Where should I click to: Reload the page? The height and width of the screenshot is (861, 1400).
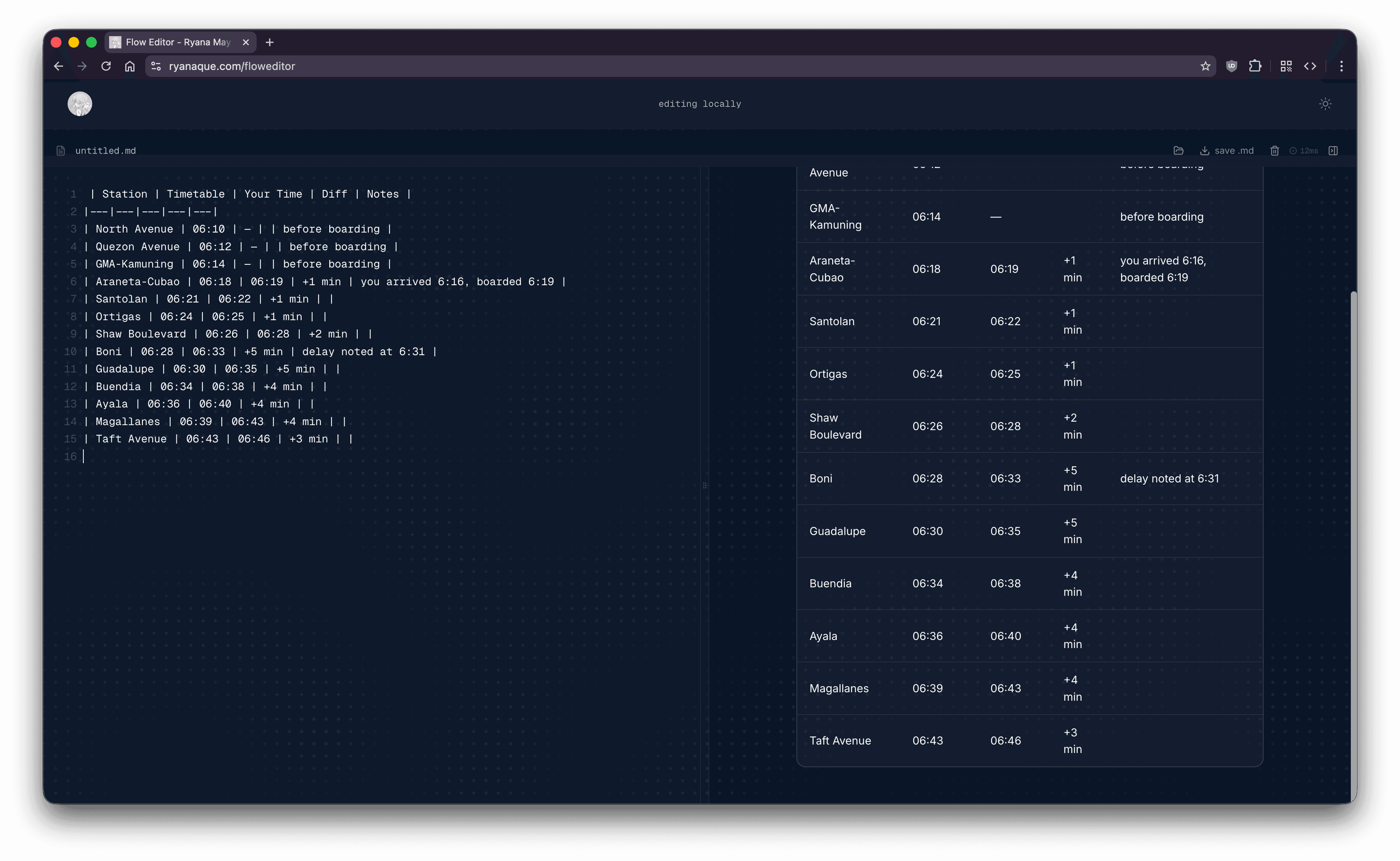click(x=106, y=66)
